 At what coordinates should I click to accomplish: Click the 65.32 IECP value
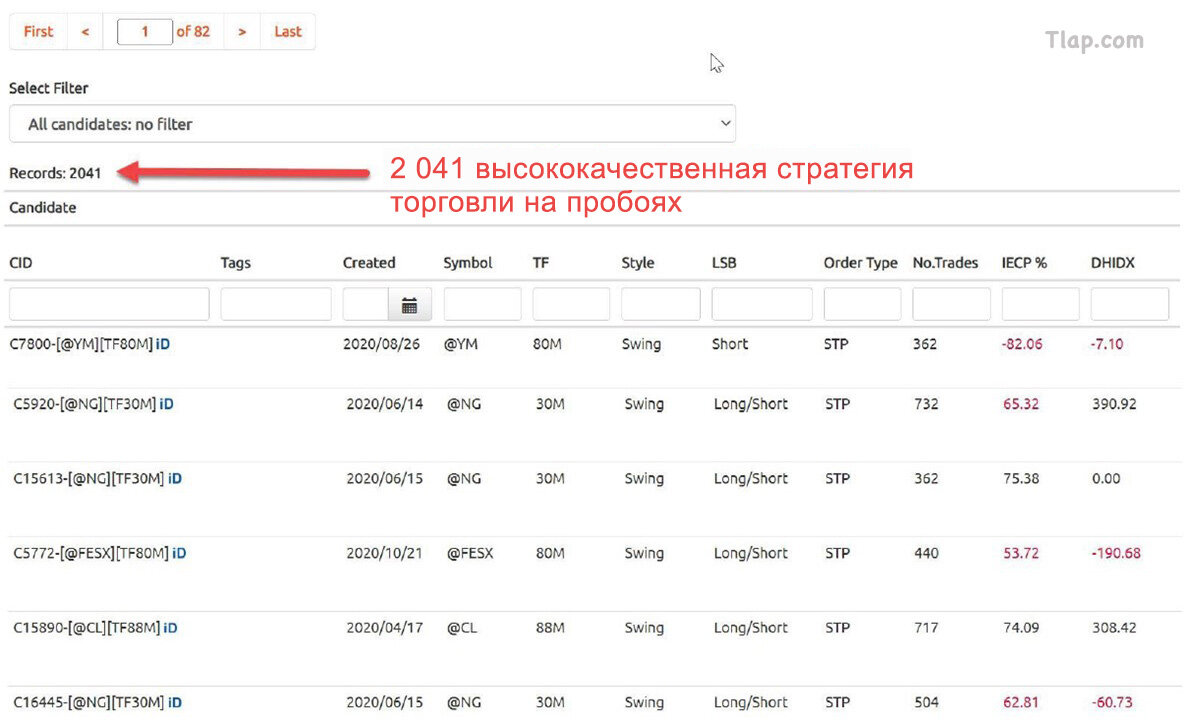point(1021,404)
